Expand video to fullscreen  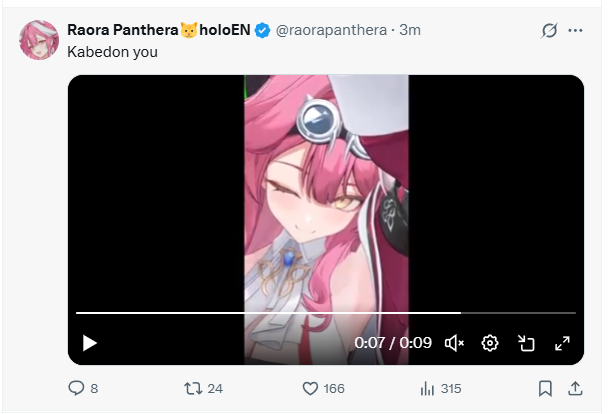[x=562, y=343]
